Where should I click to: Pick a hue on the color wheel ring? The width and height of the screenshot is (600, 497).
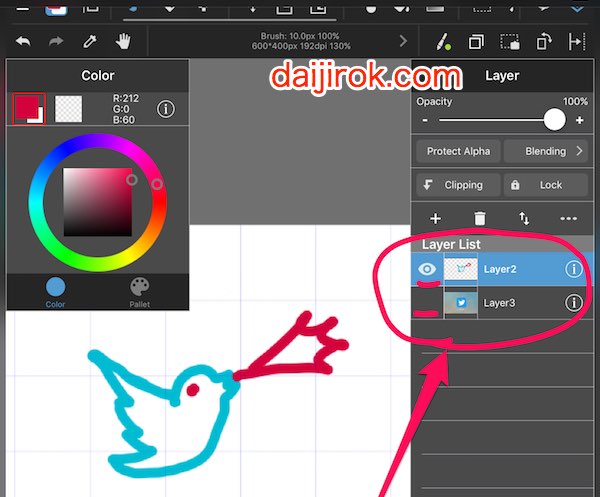point(98,202)
